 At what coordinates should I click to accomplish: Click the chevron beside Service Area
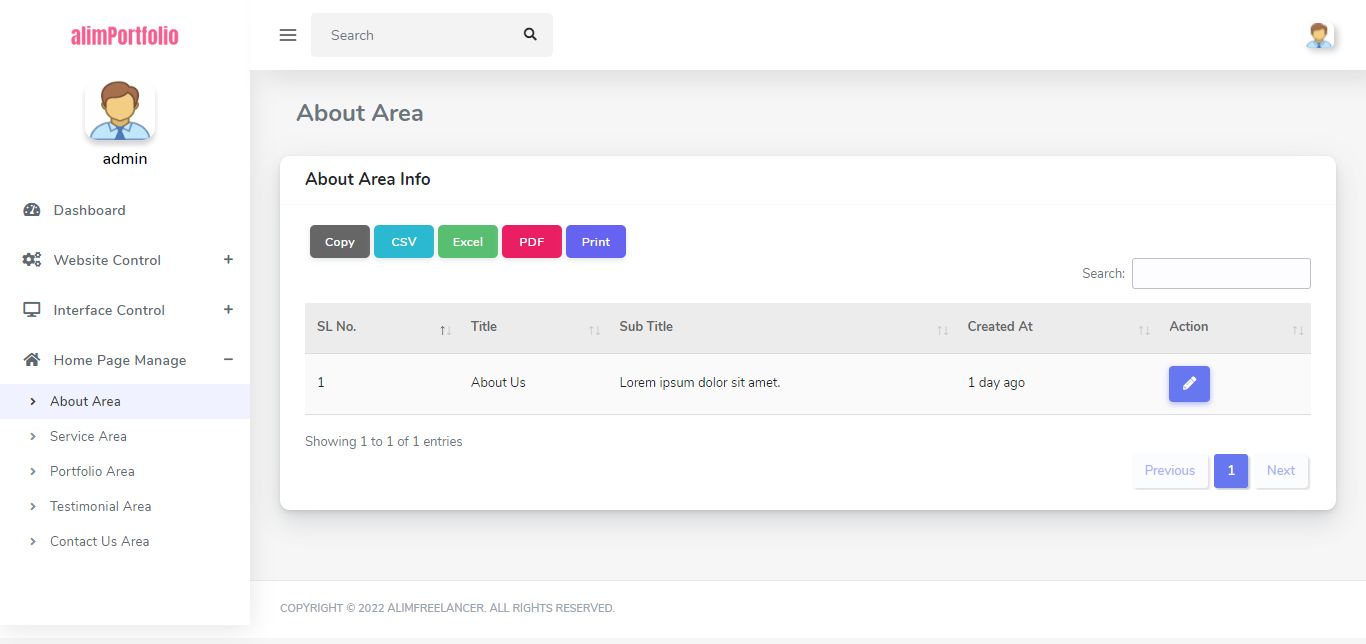[33, 437]
